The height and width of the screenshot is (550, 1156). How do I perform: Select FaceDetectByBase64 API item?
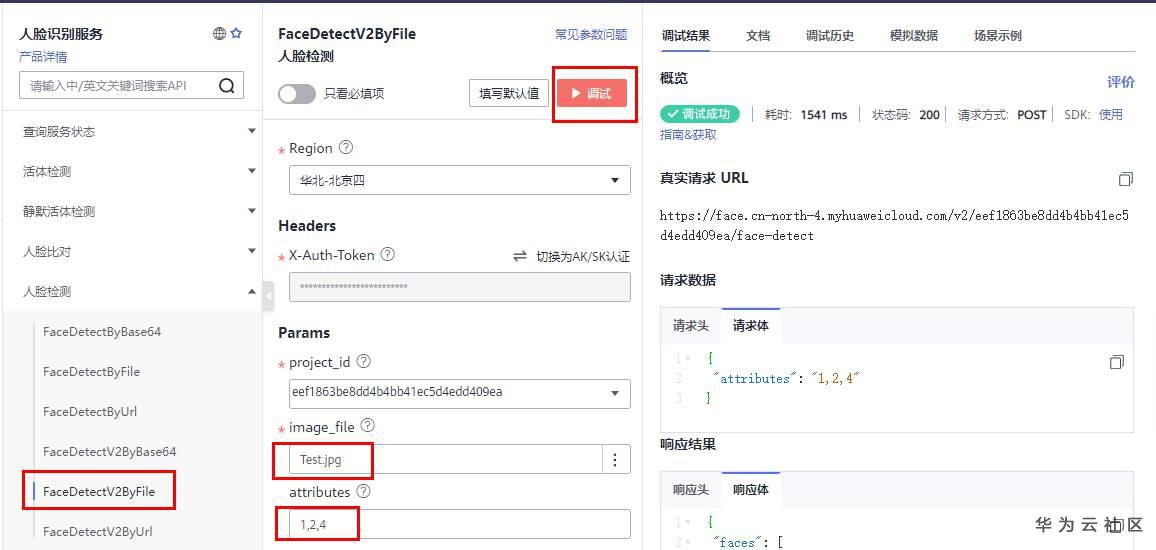(102, 331)
